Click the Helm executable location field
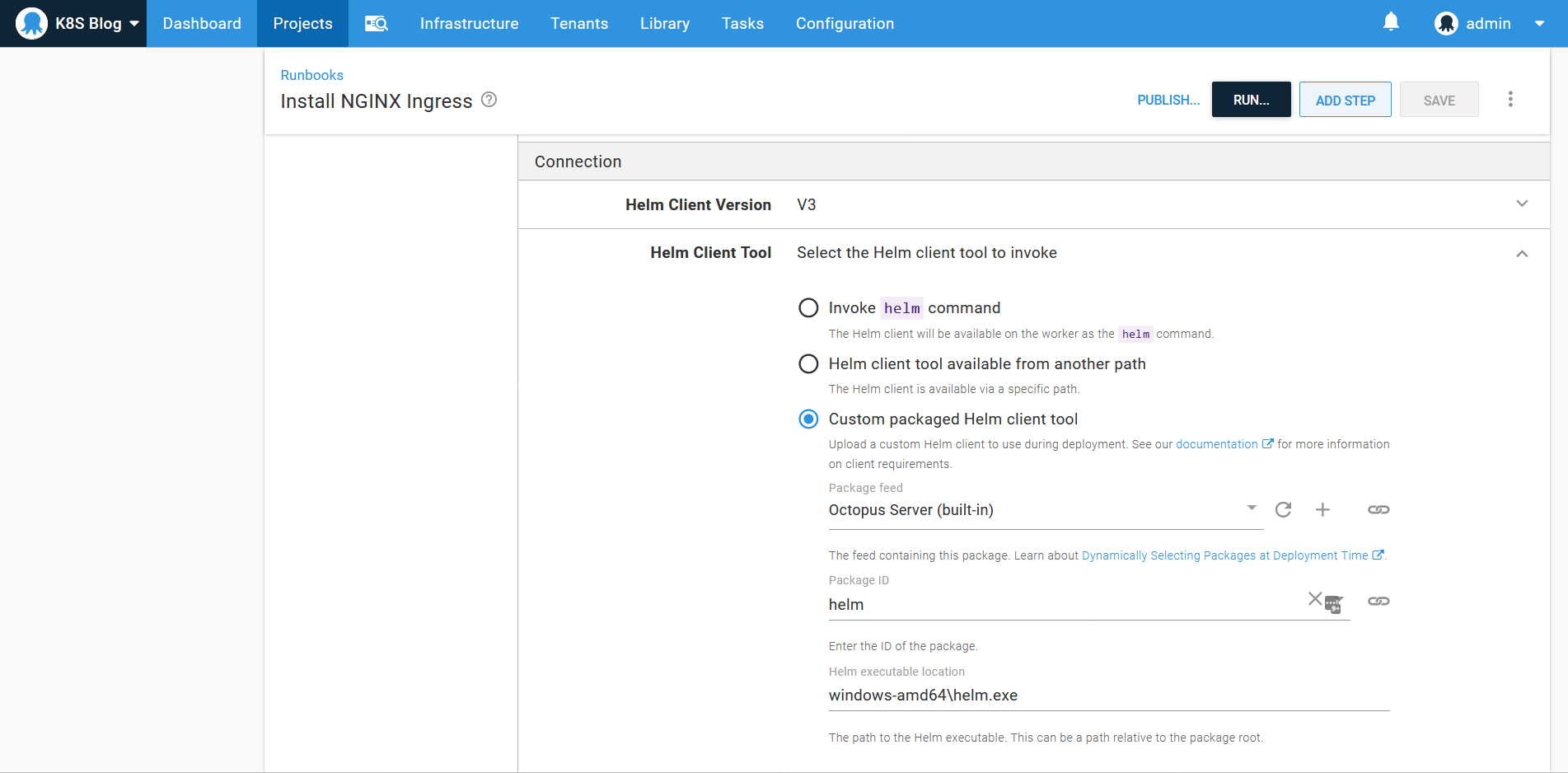 [x=1108, y=696]
